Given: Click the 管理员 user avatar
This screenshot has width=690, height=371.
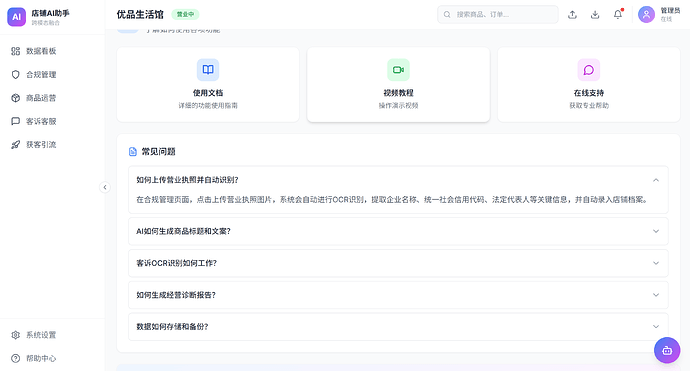Looking at the screenshot, I should pos(646,15).
